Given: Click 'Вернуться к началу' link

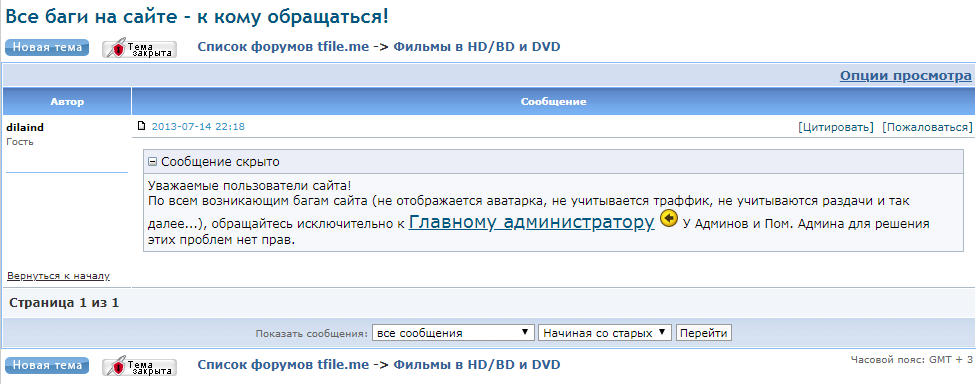Looking at the screenshot, I should pyautogui.click(x=59, y=276).
